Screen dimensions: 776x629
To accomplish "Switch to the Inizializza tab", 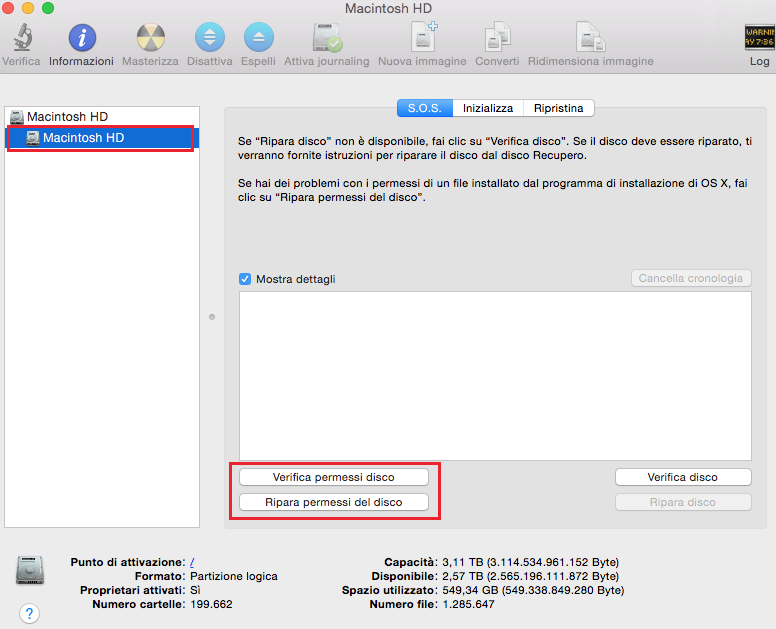I will pos(488,108).
